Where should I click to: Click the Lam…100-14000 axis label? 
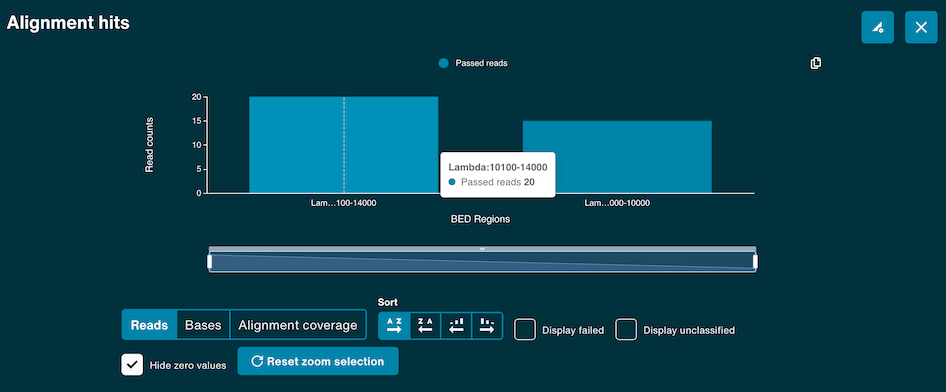coord(344,203)
